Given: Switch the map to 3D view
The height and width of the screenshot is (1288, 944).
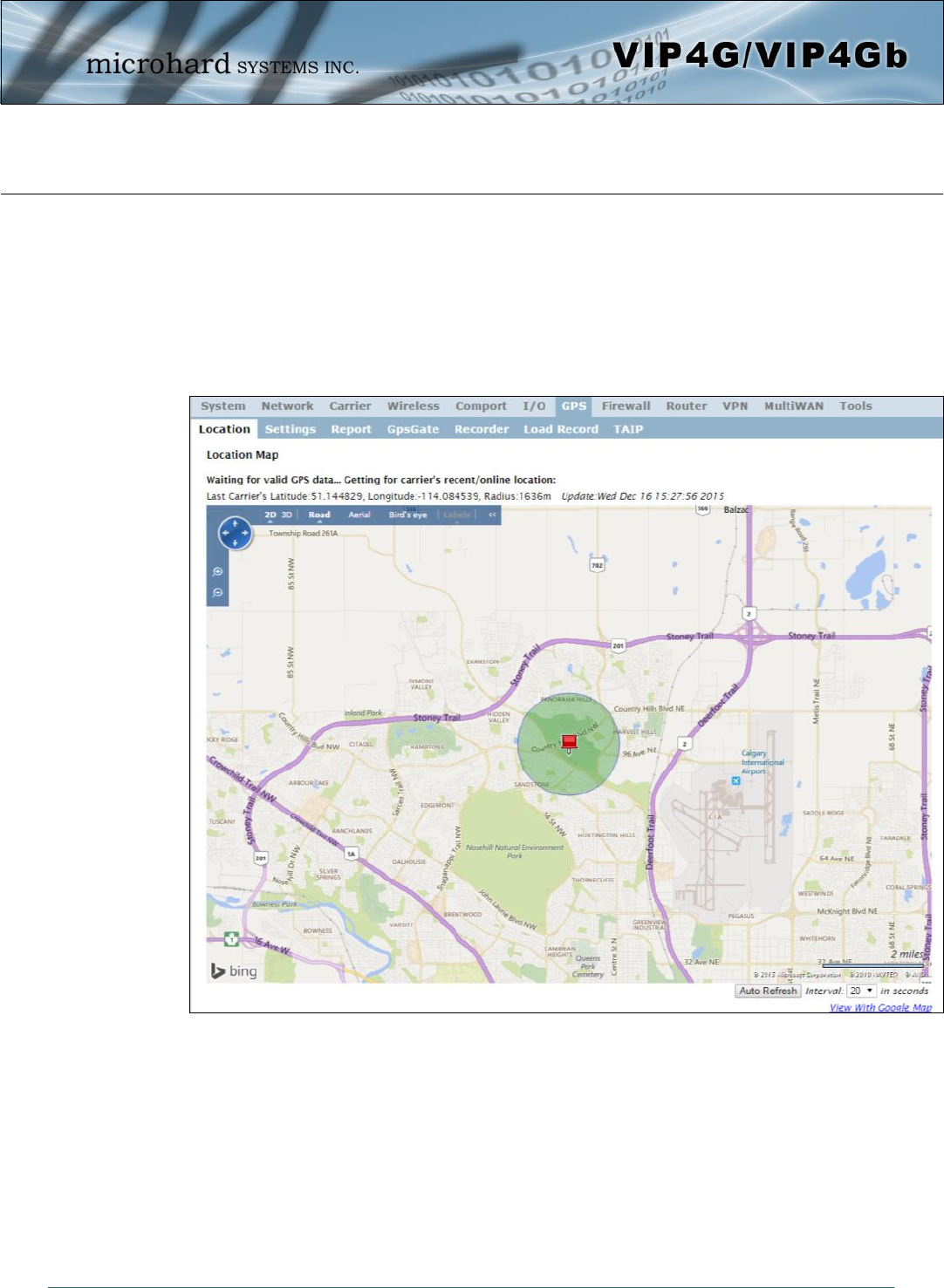Looking at the screenshot, I should pyautogui.click(x=286, y=515).
